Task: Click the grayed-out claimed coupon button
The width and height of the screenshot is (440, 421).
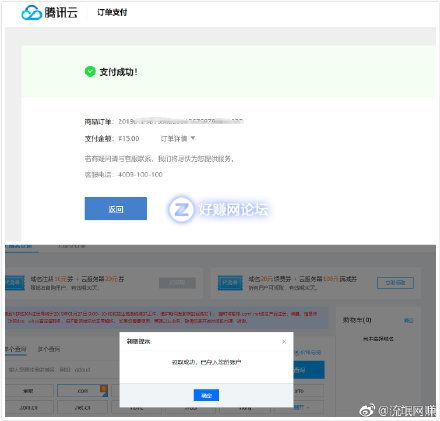Action: pos(177,283)
